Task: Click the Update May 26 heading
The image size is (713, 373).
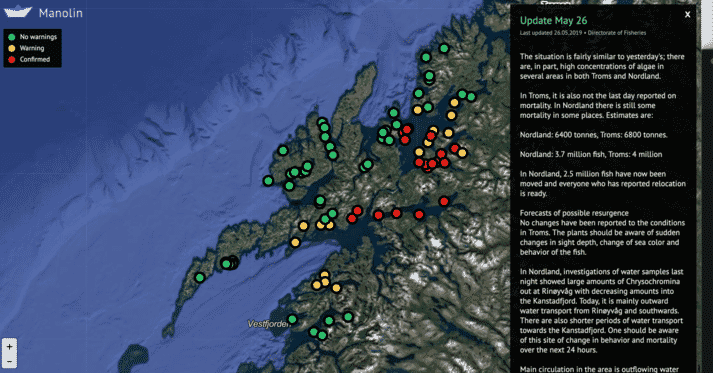Action: [553, 20]
